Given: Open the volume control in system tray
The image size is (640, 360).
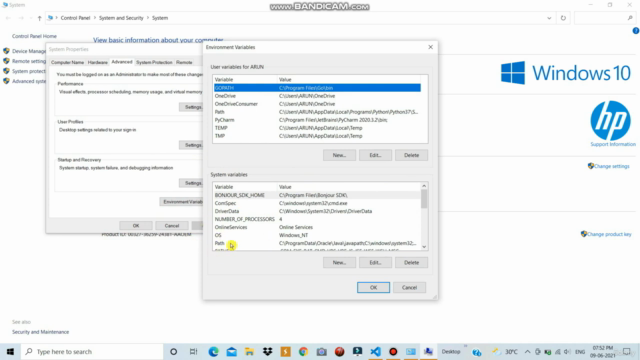Looking at the screenshot, I should pyautogui.click(x=567, y=351).
